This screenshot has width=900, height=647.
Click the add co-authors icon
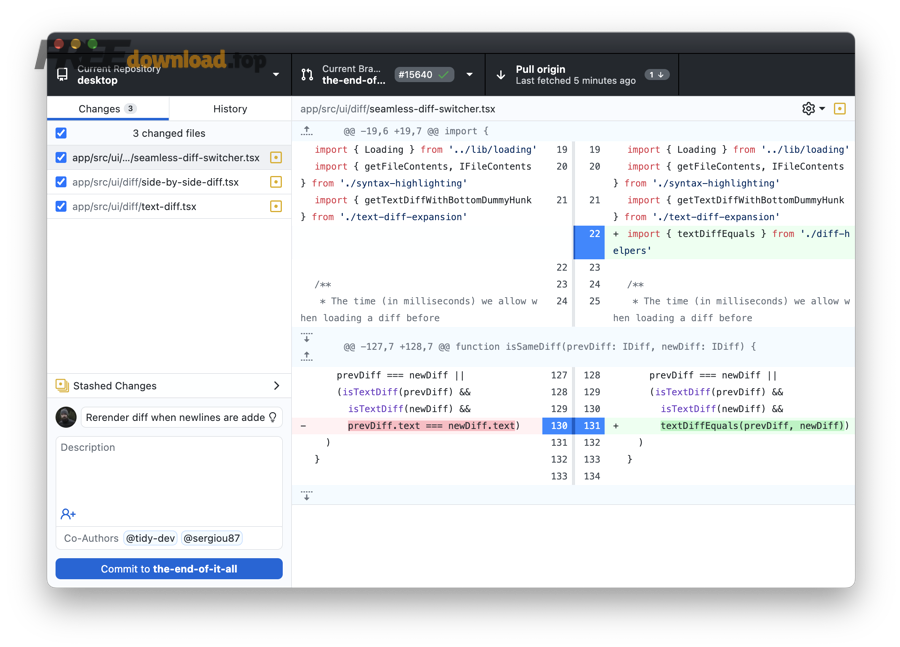point(68,514)
